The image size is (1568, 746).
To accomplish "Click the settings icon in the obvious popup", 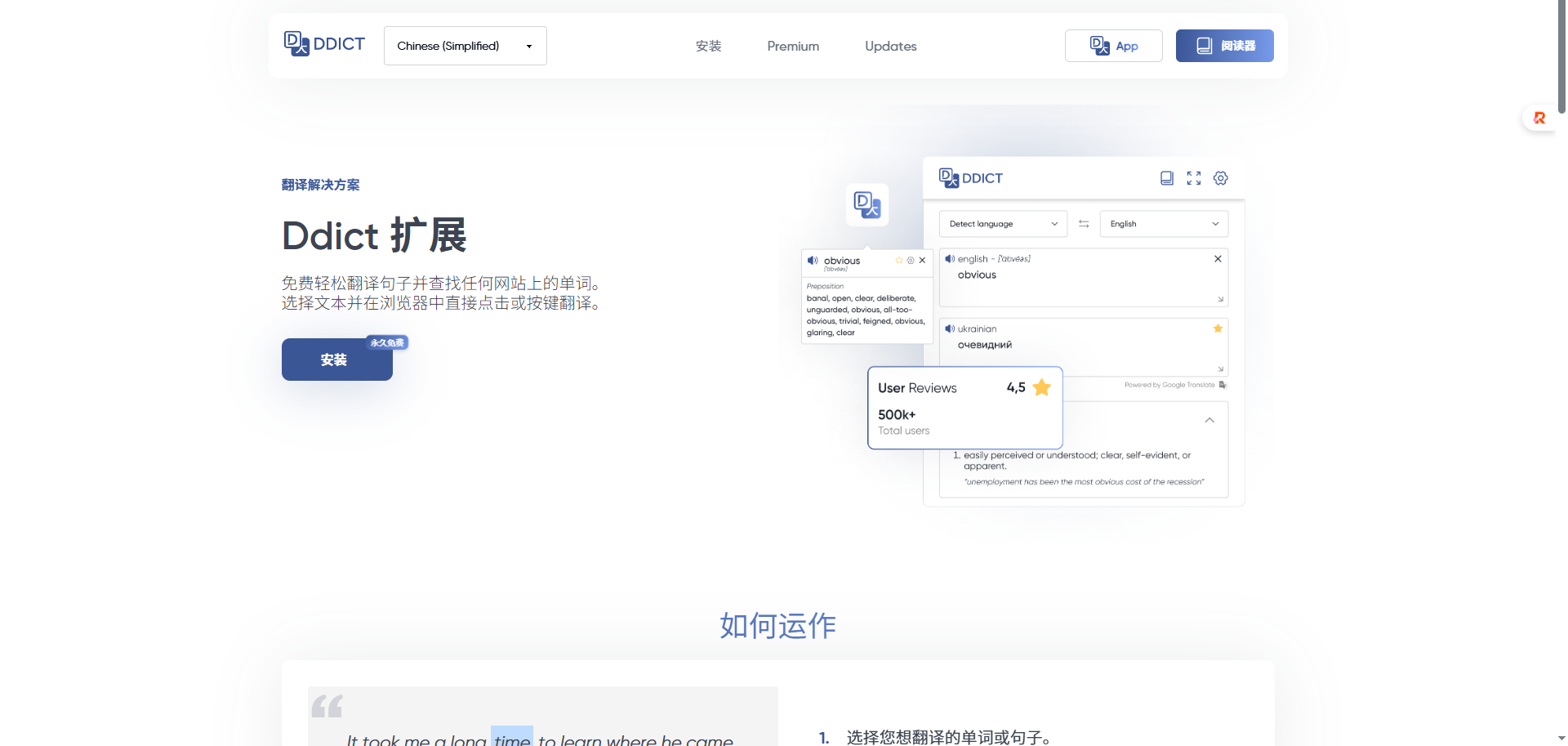I will pos(911,261).
